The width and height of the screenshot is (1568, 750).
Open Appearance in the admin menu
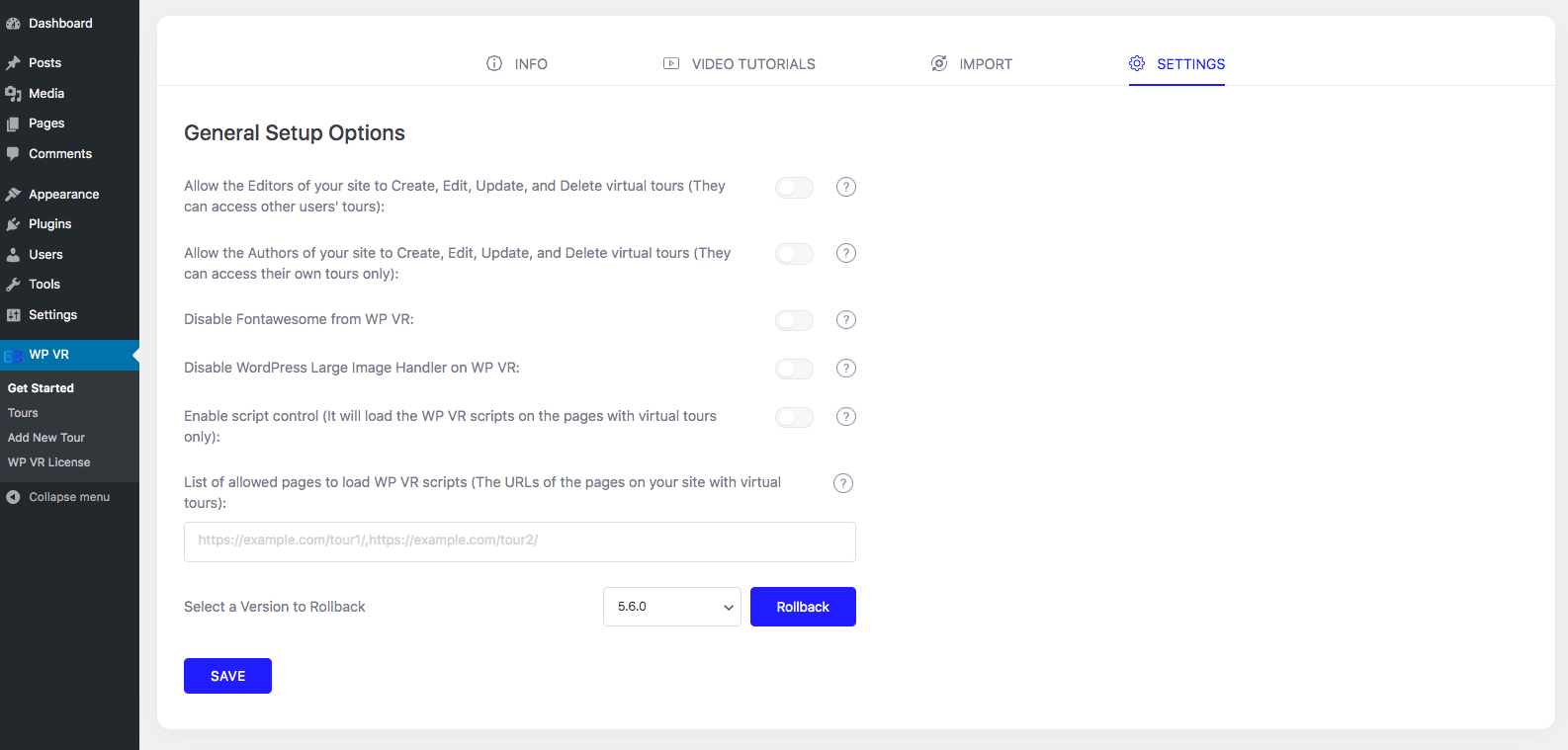[x=69, y=194]
